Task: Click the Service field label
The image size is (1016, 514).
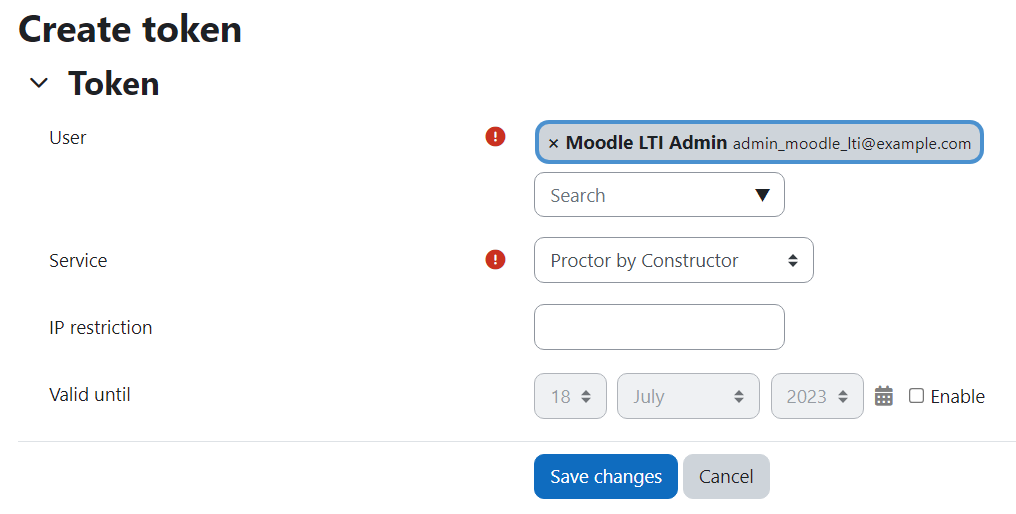Action: pos(78,260)
